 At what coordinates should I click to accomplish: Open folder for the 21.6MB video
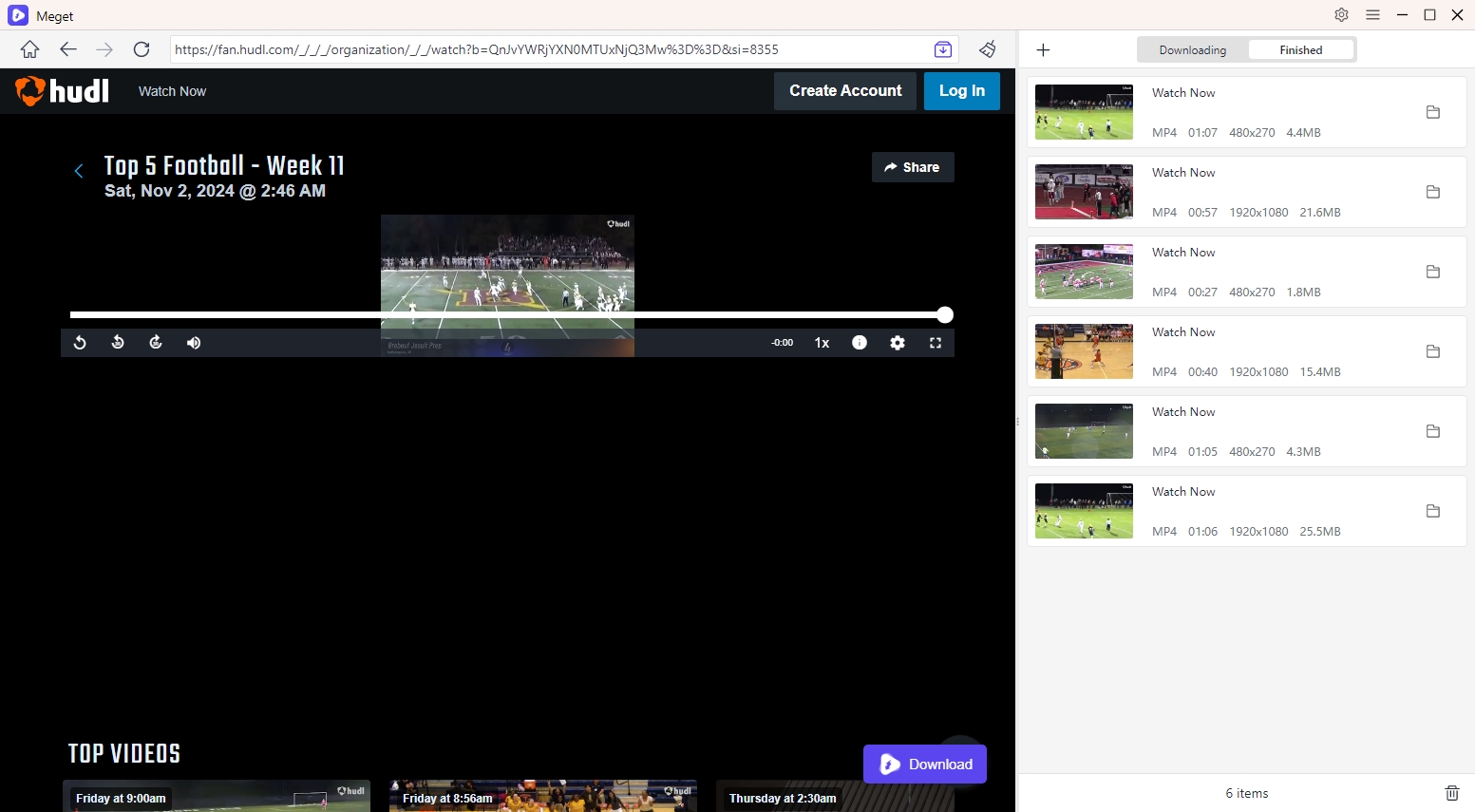(1433, 192)
